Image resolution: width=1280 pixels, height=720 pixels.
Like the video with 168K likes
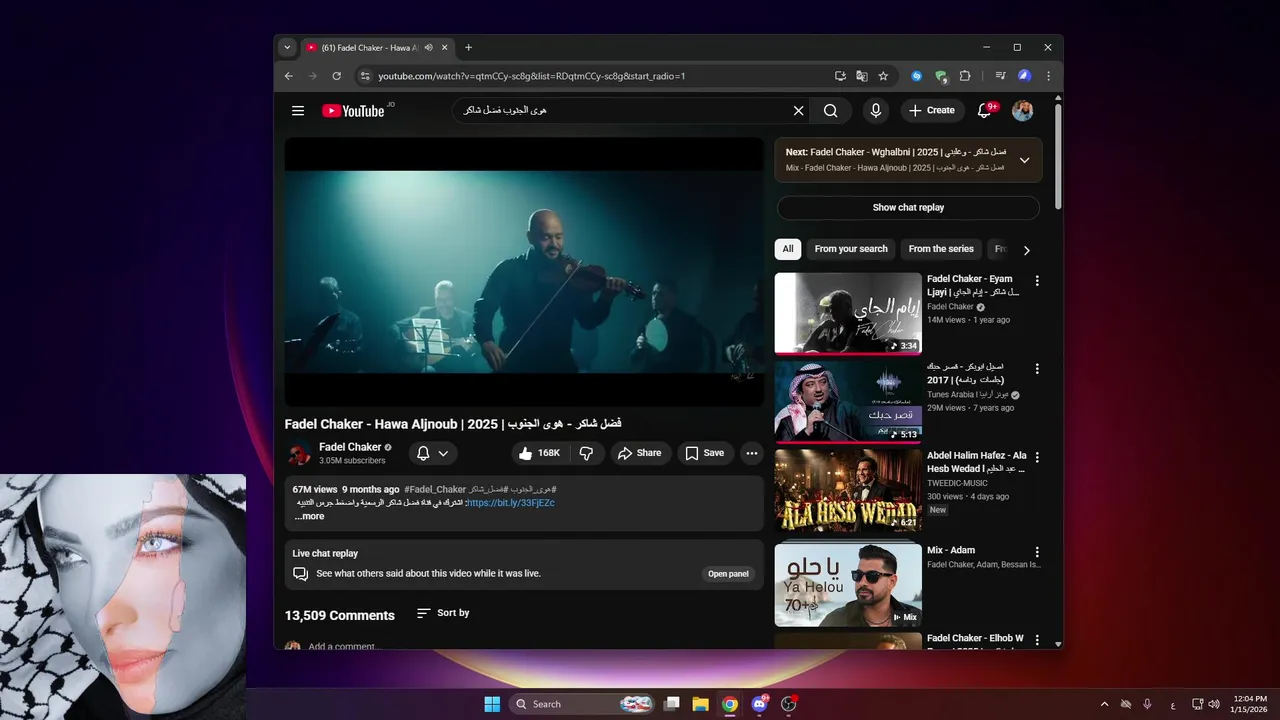(x=540, y=453)
